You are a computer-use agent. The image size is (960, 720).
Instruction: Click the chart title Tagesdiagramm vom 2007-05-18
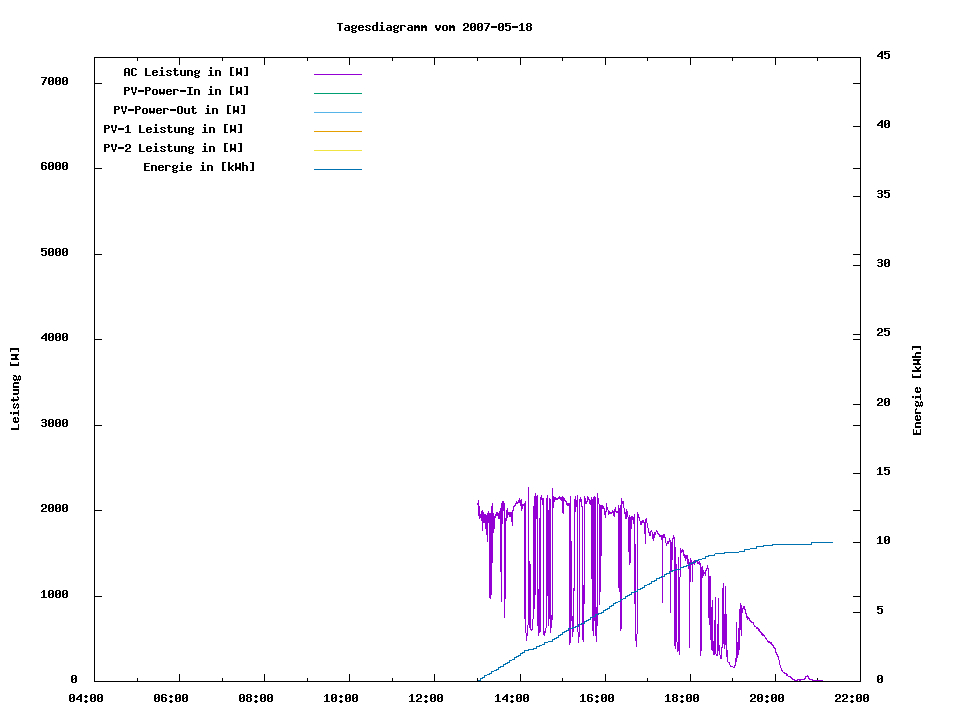pos(434,27)
